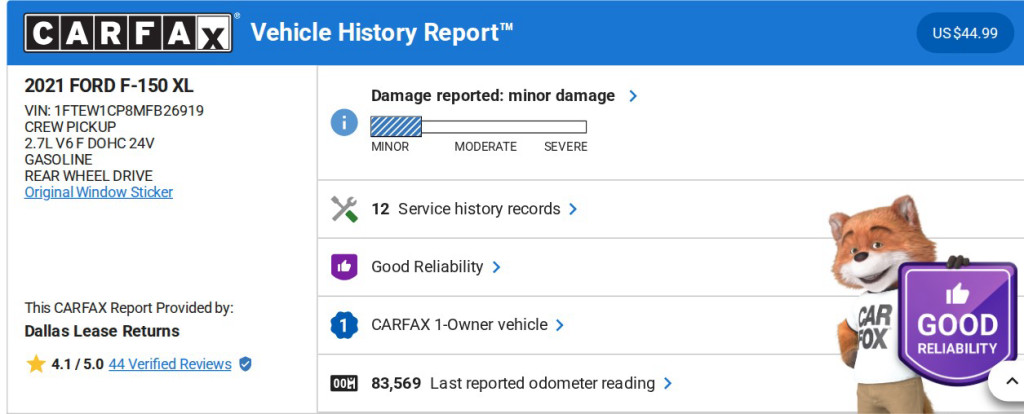Screen dimensions: 1024x414
Task: Click the verified reviews shield icon
Action: pyautogui.click(x=246, y=364)
